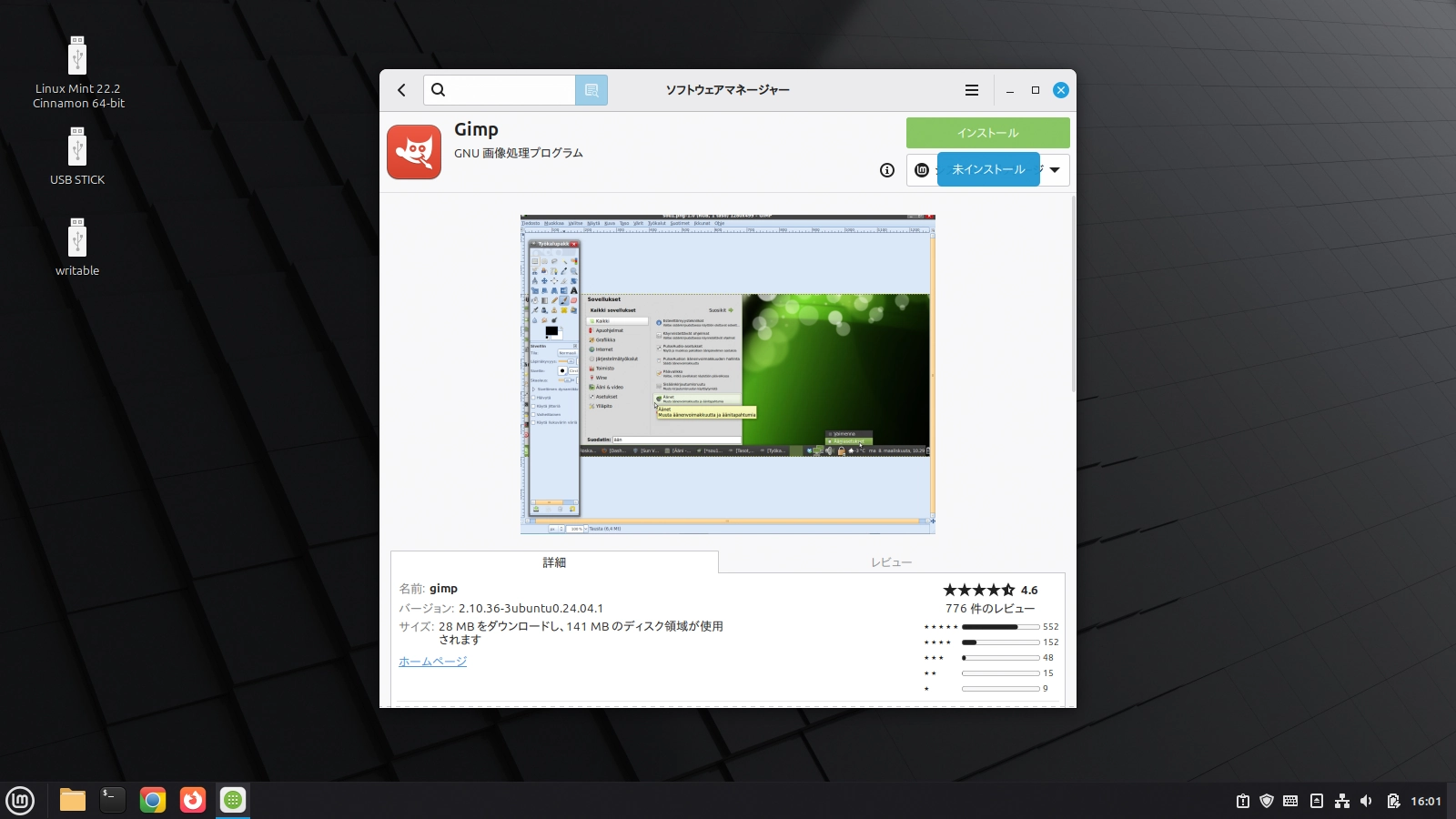Screen dimensions: 1456x819
Task: Maximize the Software Manager window
Action: (x=1035, y=90)
